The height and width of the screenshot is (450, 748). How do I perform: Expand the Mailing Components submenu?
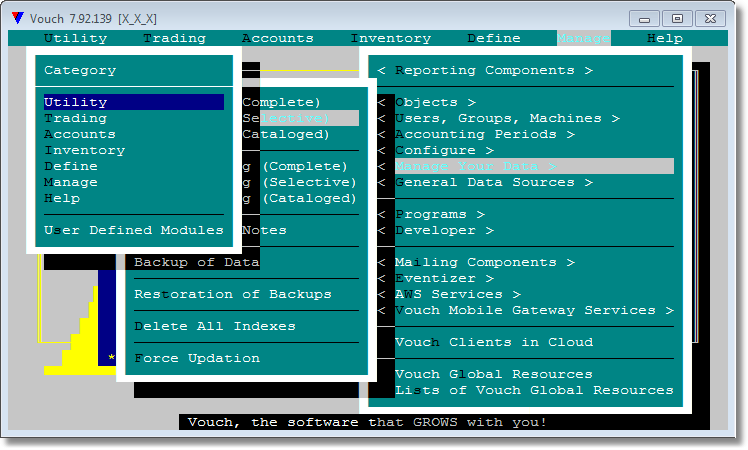coord(476,262)
